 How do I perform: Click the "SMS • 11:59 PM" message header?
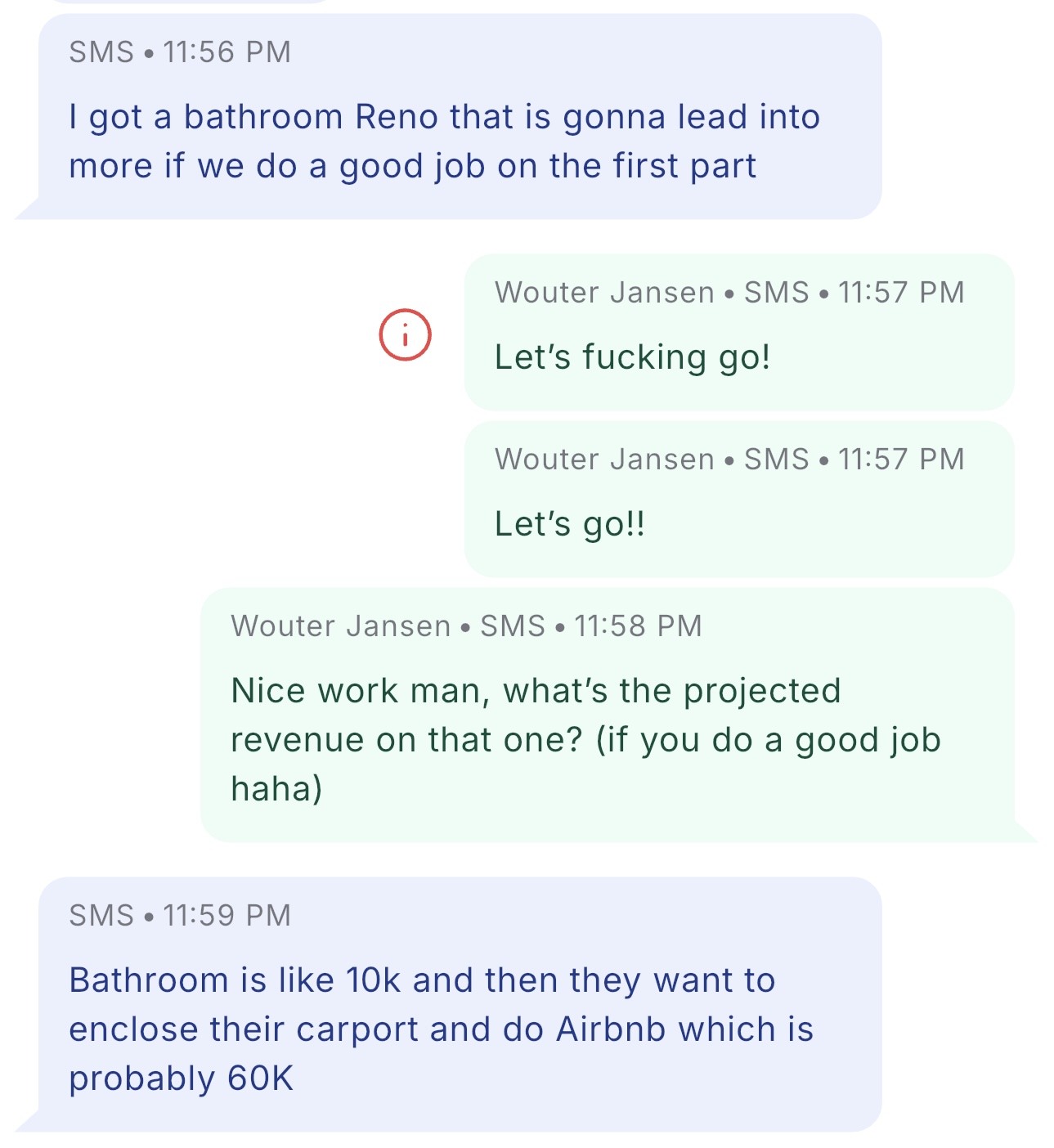[180, 916]
